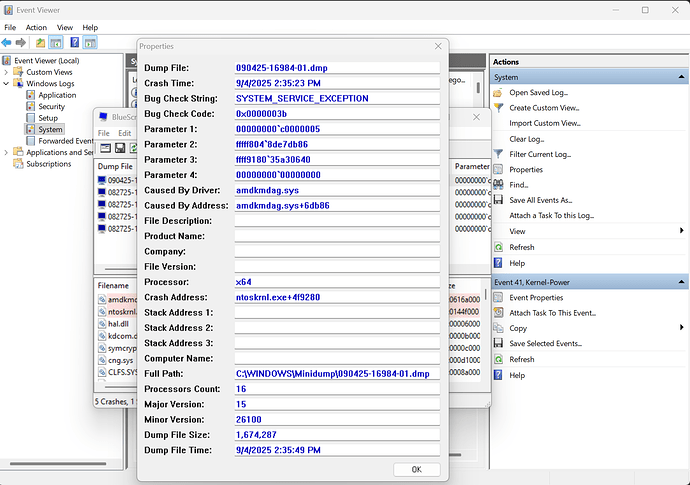
Task: Click the Save Selected Events floppy icon
Action: [x=498, y=343]
